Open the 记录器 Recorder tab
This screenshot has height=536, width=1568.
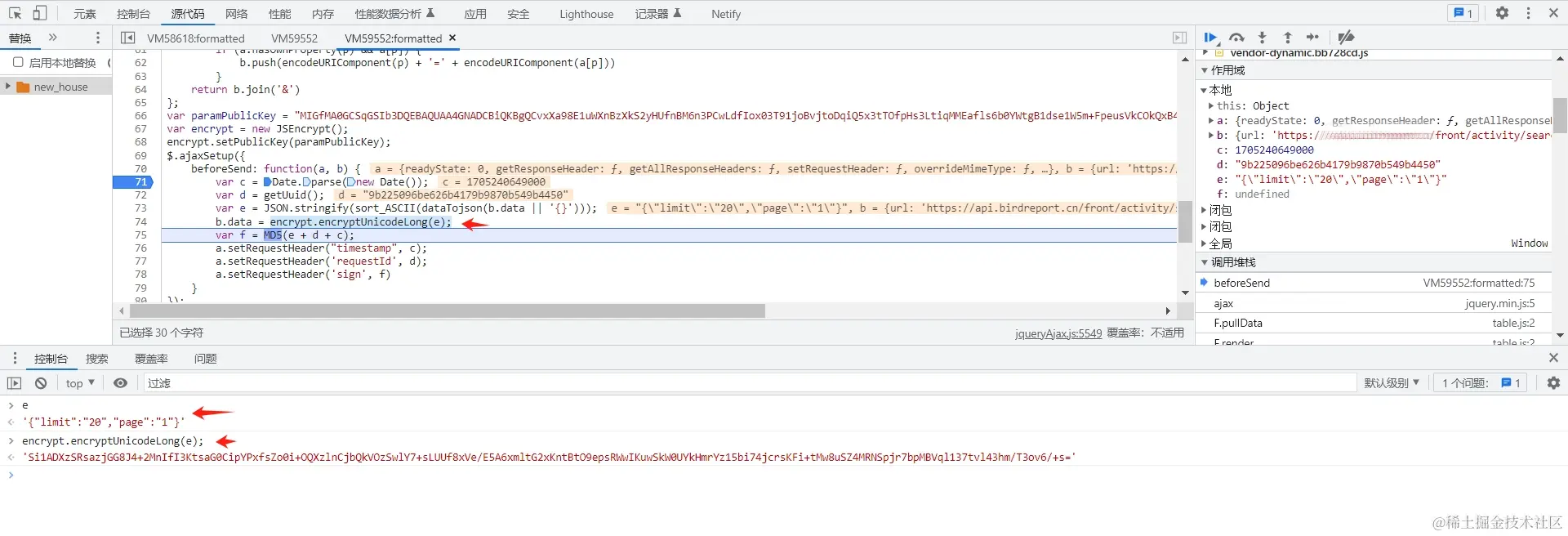click(x=658, y=14)
